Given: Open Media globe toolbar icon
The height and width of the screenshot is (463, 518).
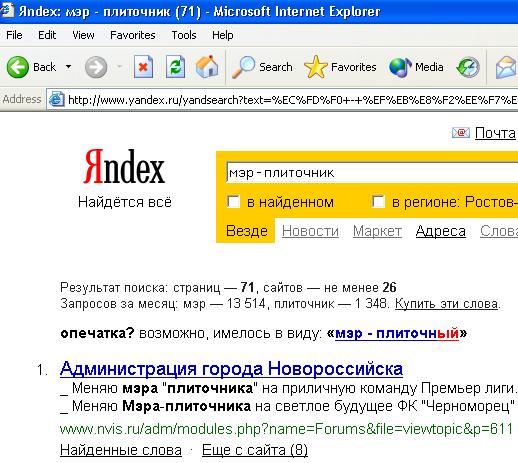Looking at the screenshot, I should pos(400,67).
